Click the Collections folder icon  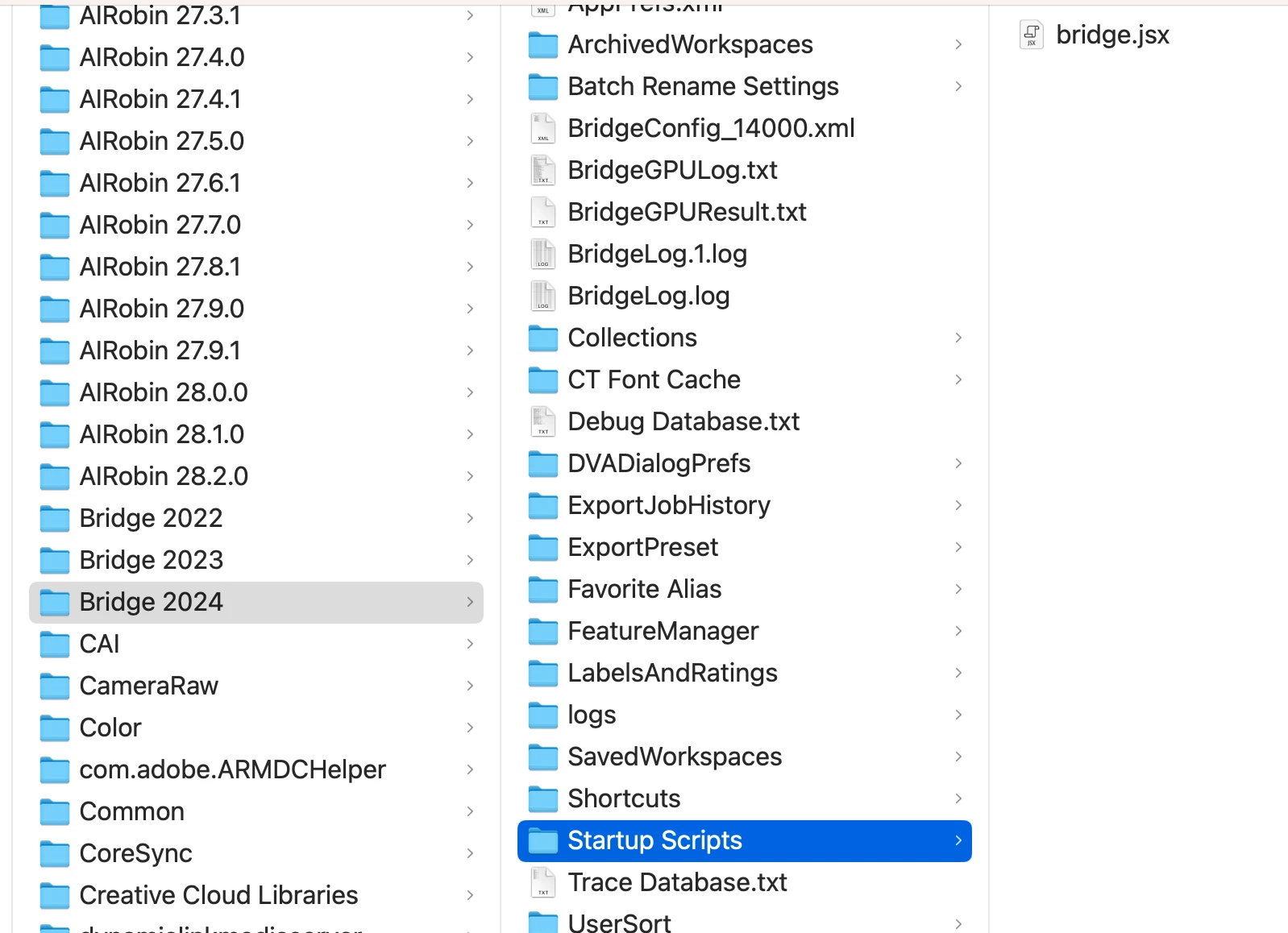point(542,338)
